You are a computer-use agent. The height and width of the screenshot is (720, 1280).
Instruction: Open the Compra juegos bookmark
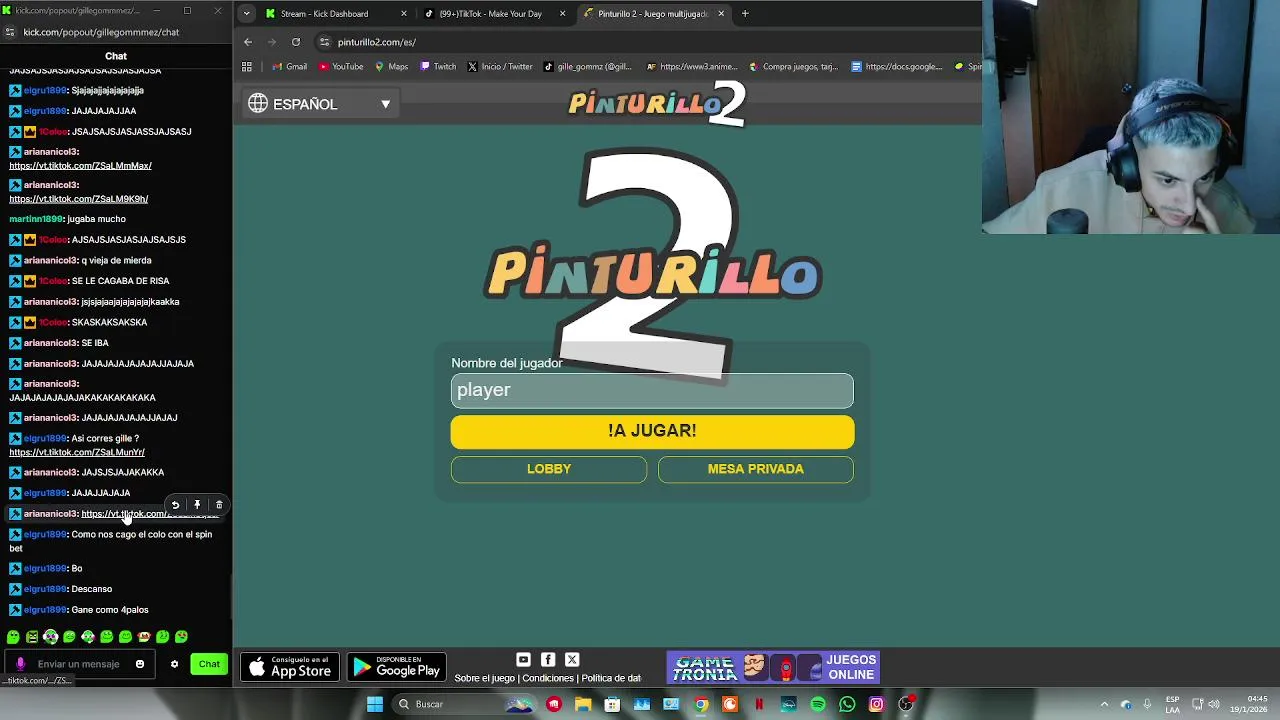click(x=793, y=67)
